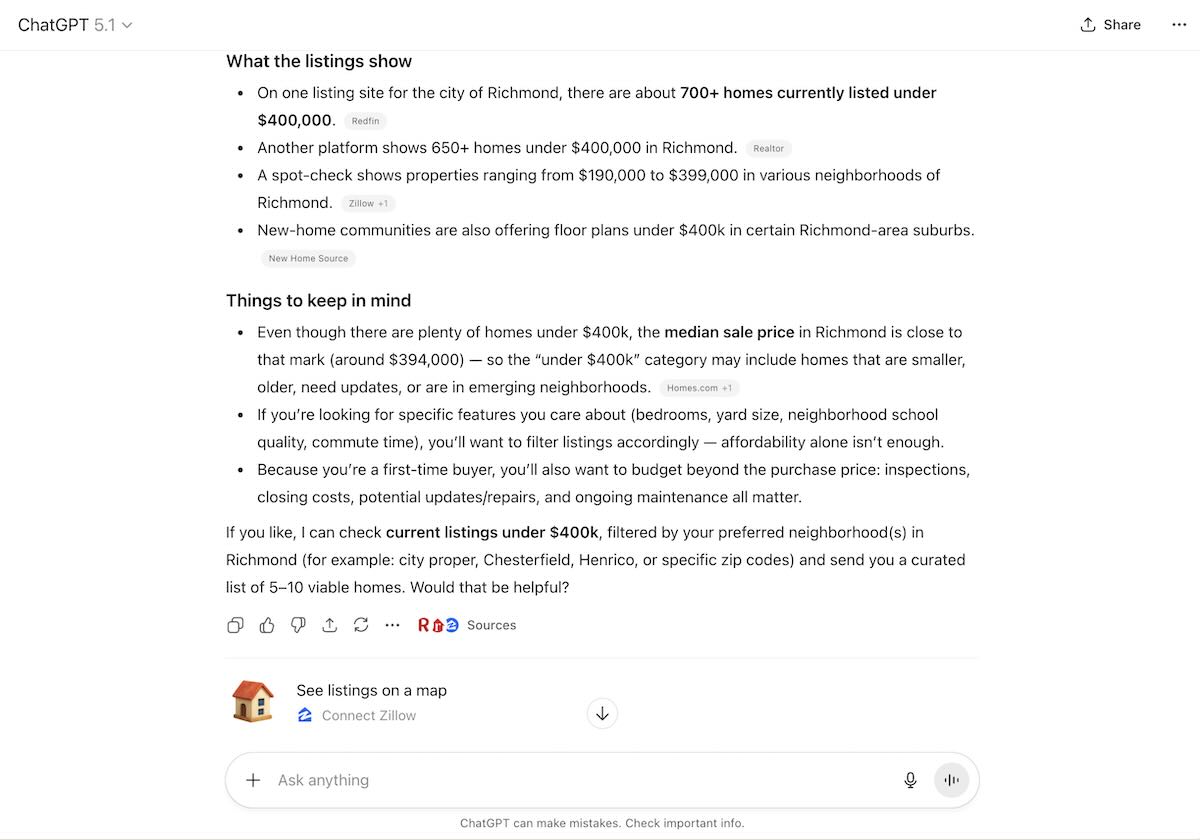Regenerate the response
The width and height of the screenshot is (1200, 840).
pyautogui.click(x=361, y=624)
